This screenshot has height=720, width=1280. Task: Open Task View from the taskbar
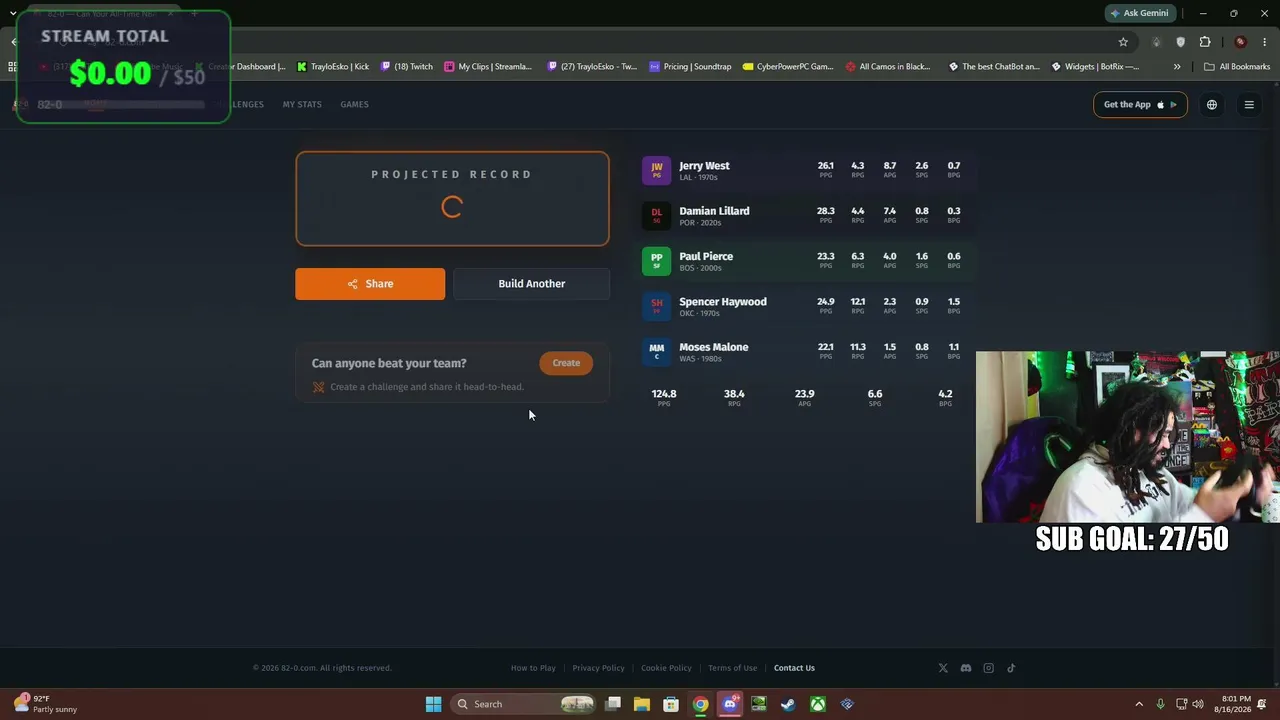613,704
